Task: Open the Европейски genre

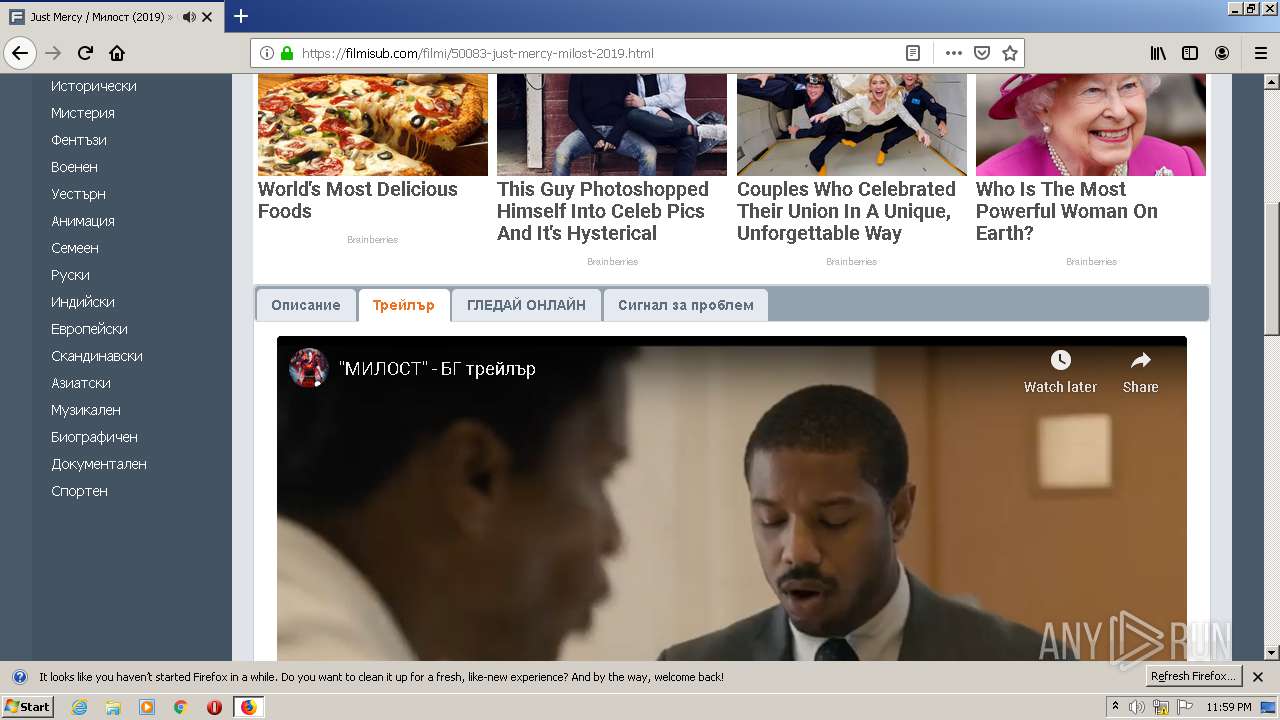Action: click(89, 329)
